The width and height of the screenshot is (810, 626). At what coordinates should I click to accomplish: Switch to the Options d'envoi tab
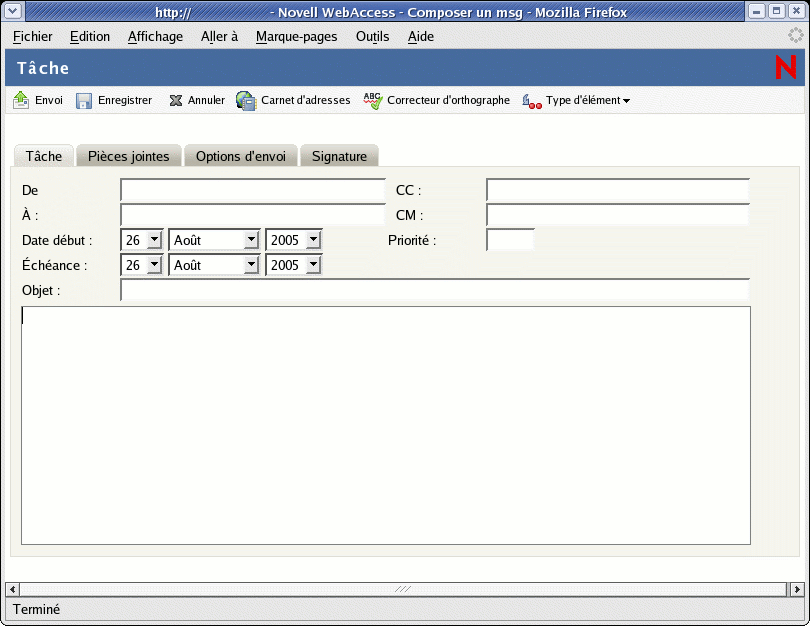tap(241, 156)
